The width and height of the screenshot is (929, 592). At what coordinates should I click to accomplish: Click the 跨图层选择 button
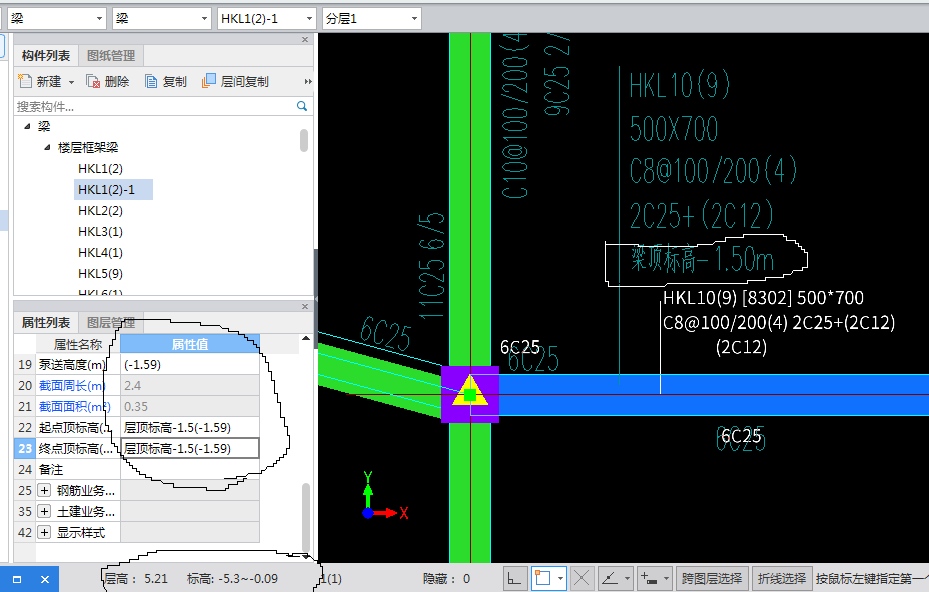pyautogui.click(x=712, y=578)
